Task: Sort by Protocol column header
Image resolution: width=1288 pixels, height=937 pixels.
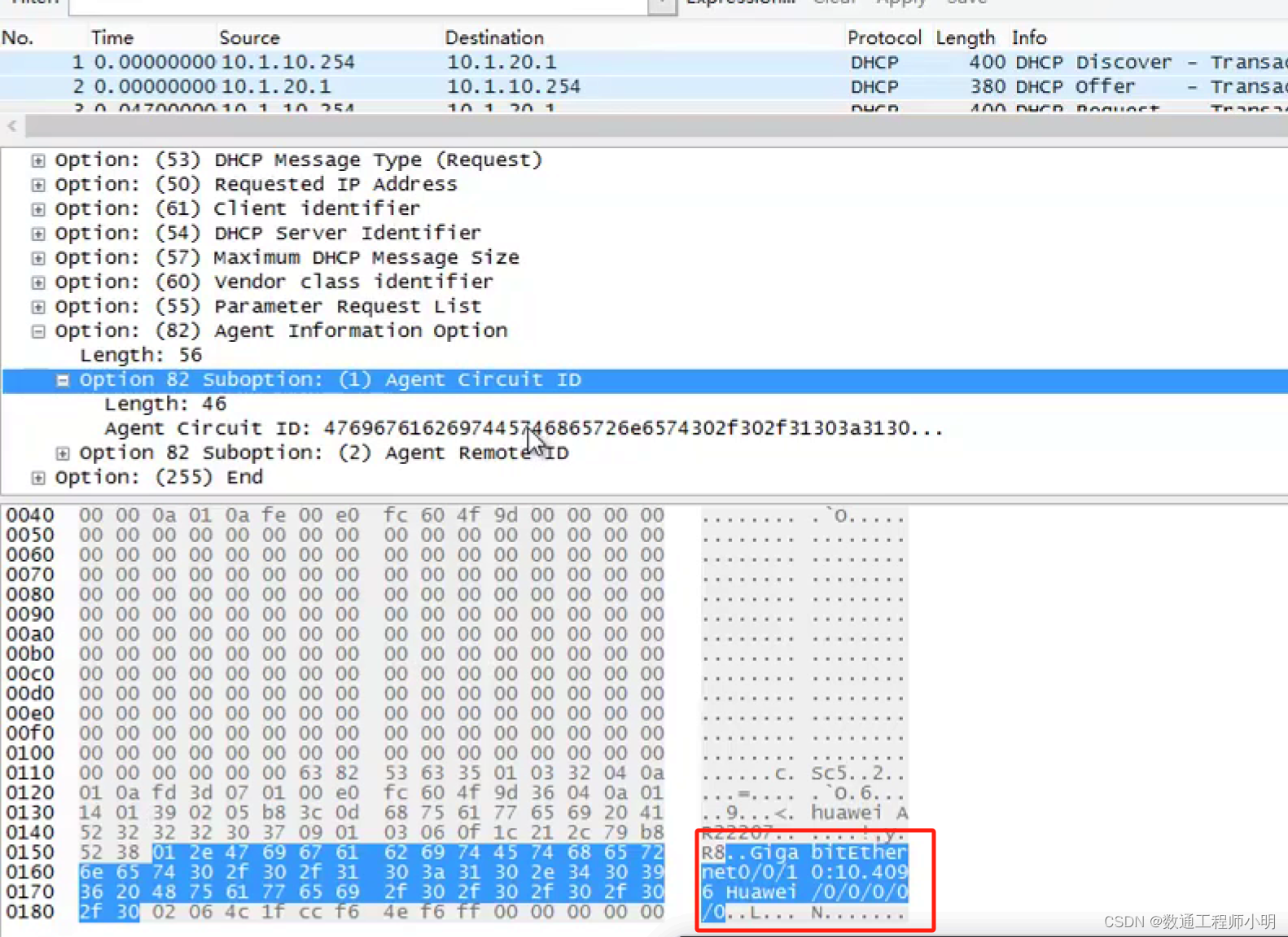Action: (x=884, y=37)
